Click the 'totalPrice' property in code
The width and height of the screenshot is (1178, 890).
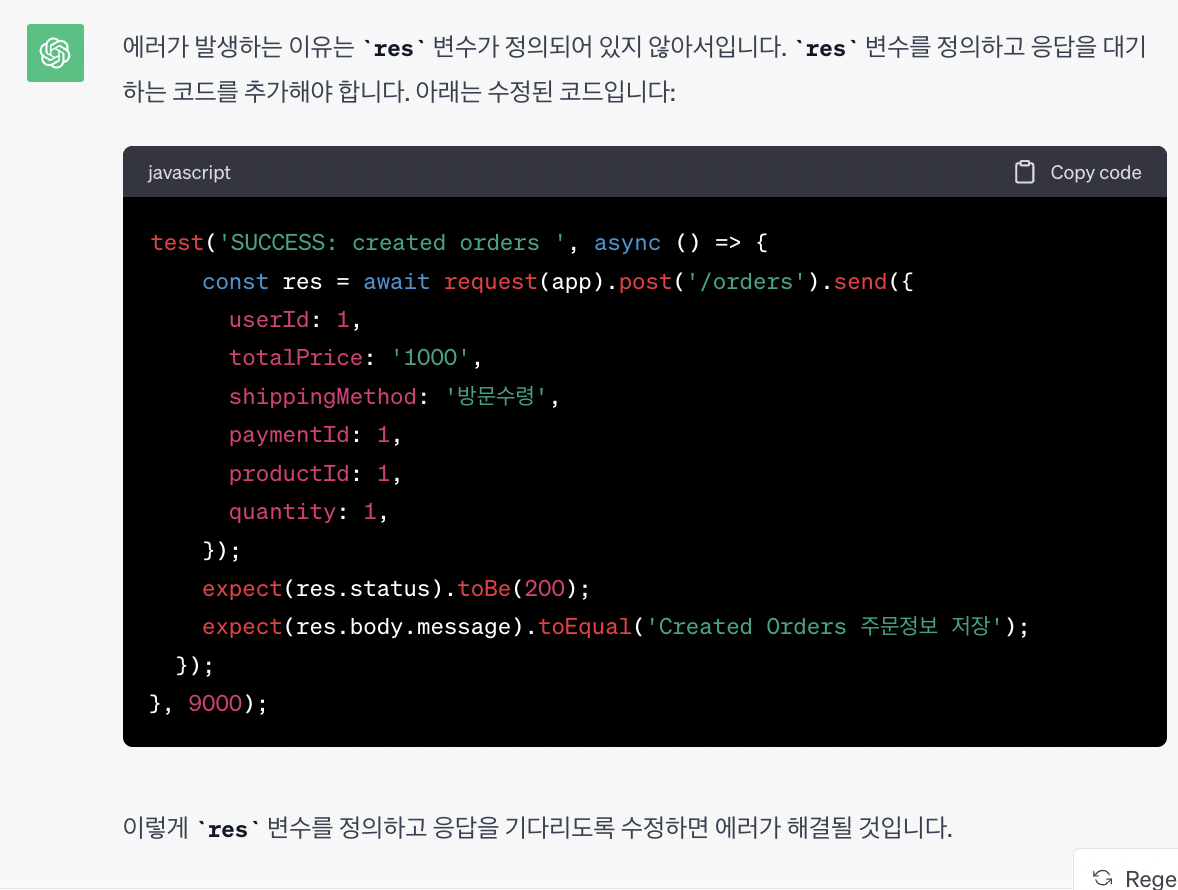click(296, 358)
